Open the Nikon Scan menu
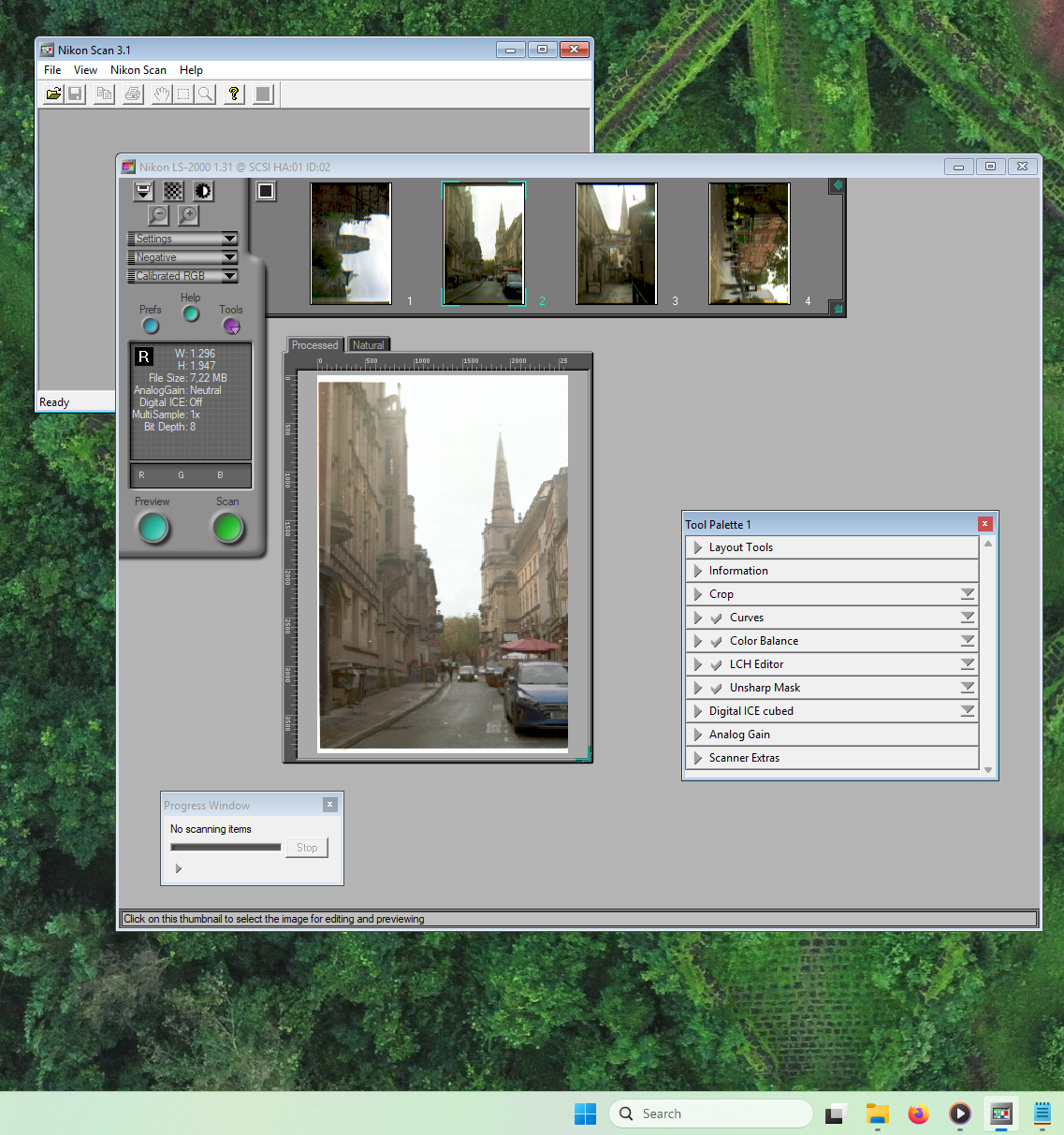Viewport: 1064px width, 1135px height. point(138,70)
